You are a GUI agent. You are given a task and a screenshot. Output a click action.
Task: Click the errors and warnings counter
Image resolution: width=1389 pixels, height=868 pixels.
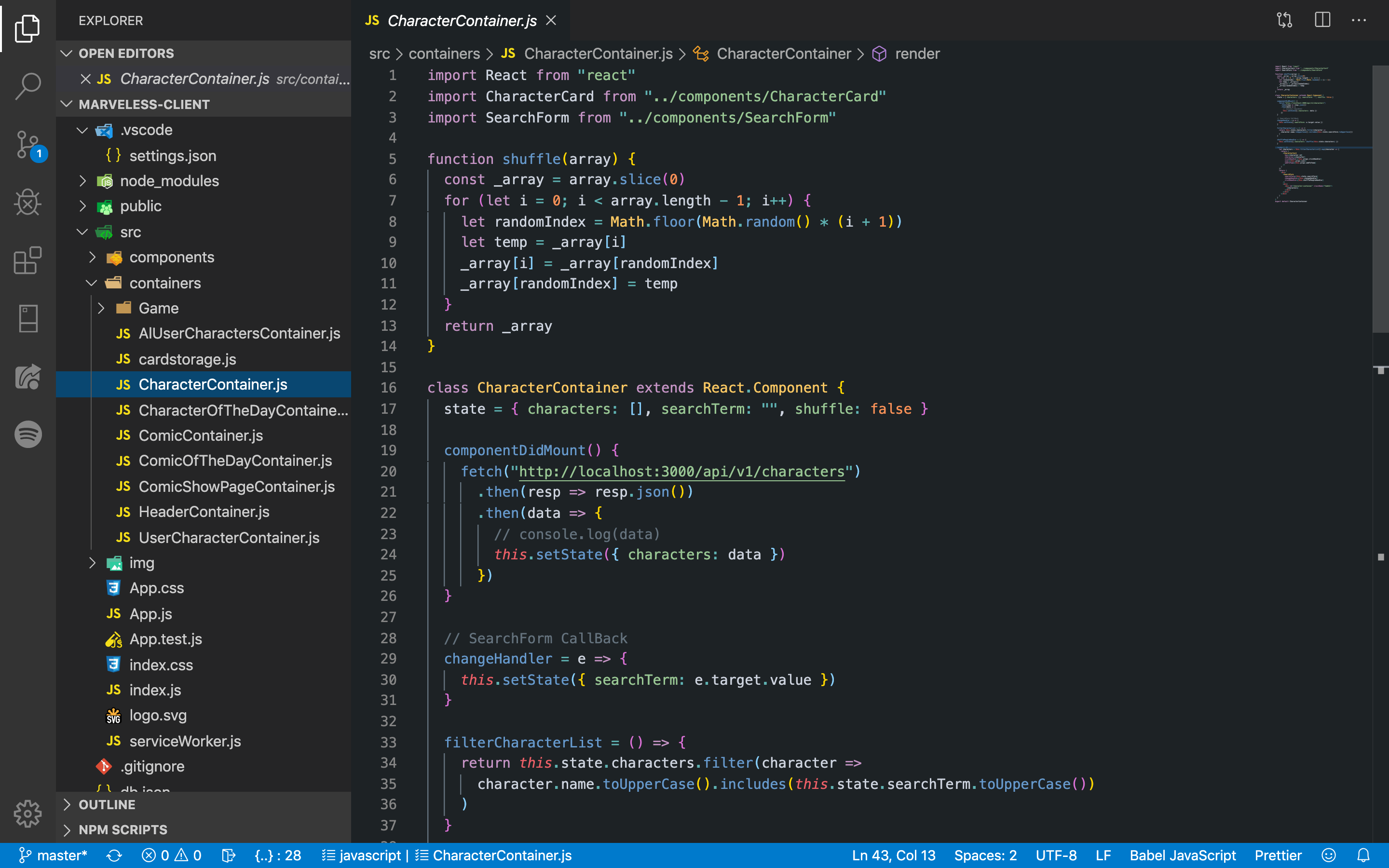pos(171,855)
